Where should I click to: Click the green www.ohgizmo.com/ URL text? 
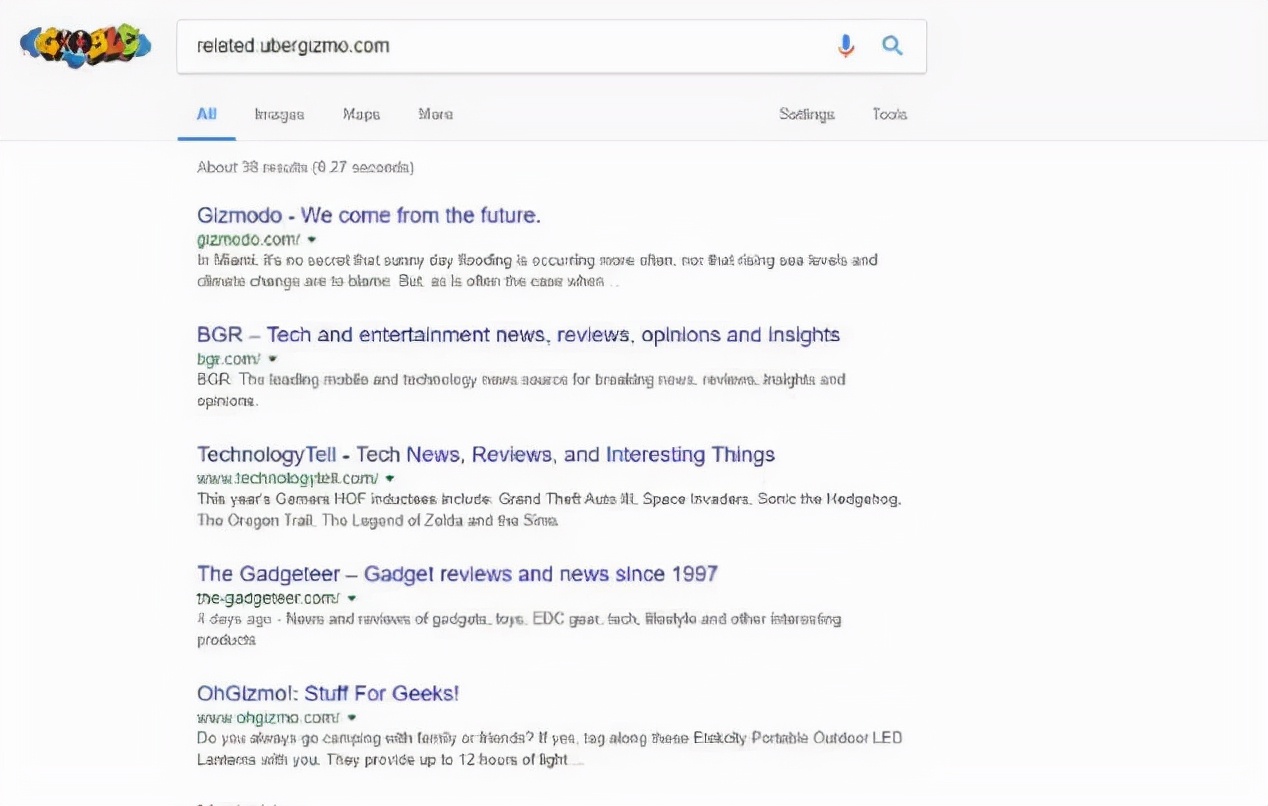269,718
